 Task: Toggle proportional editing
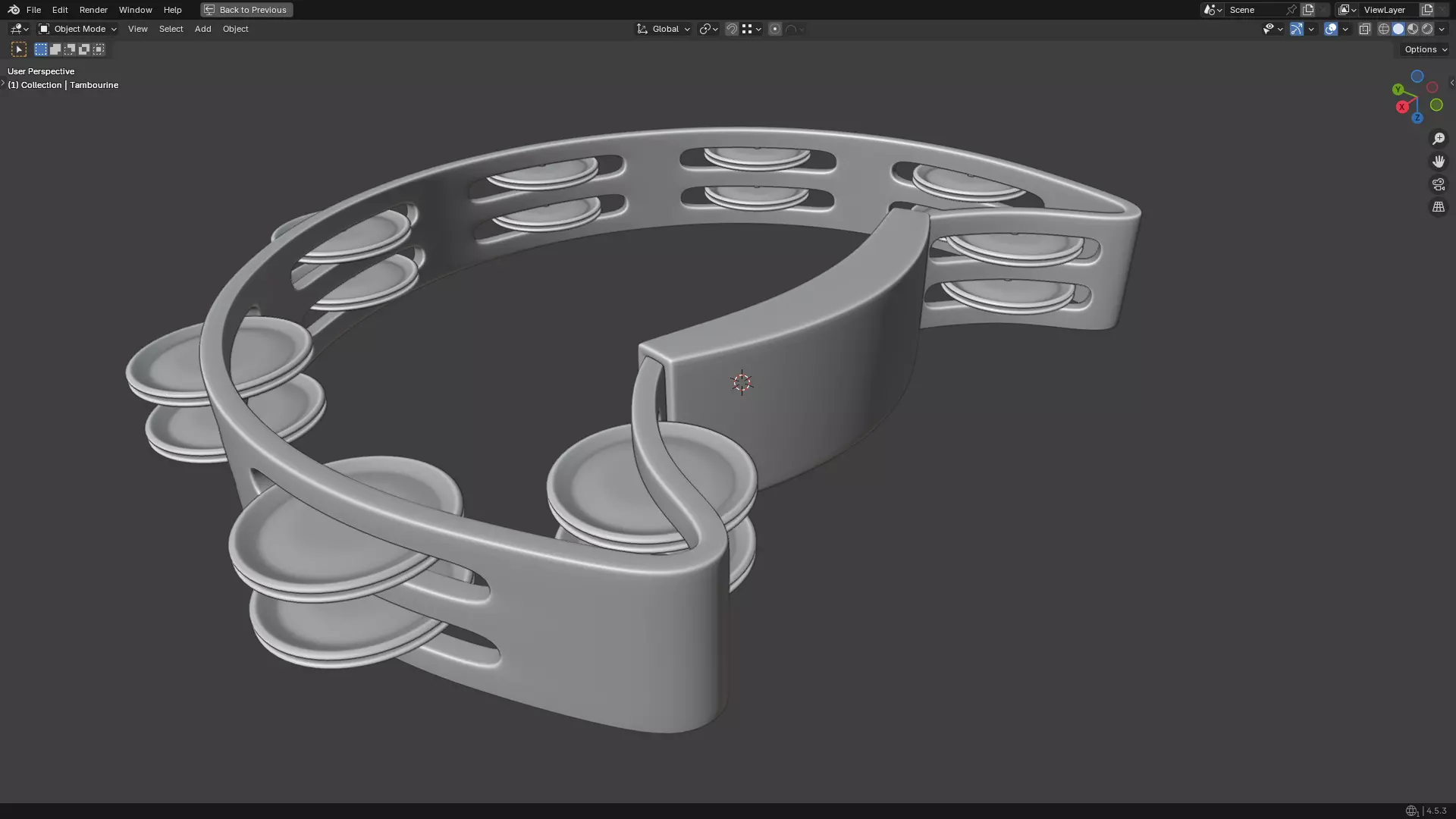coord(774,29)
